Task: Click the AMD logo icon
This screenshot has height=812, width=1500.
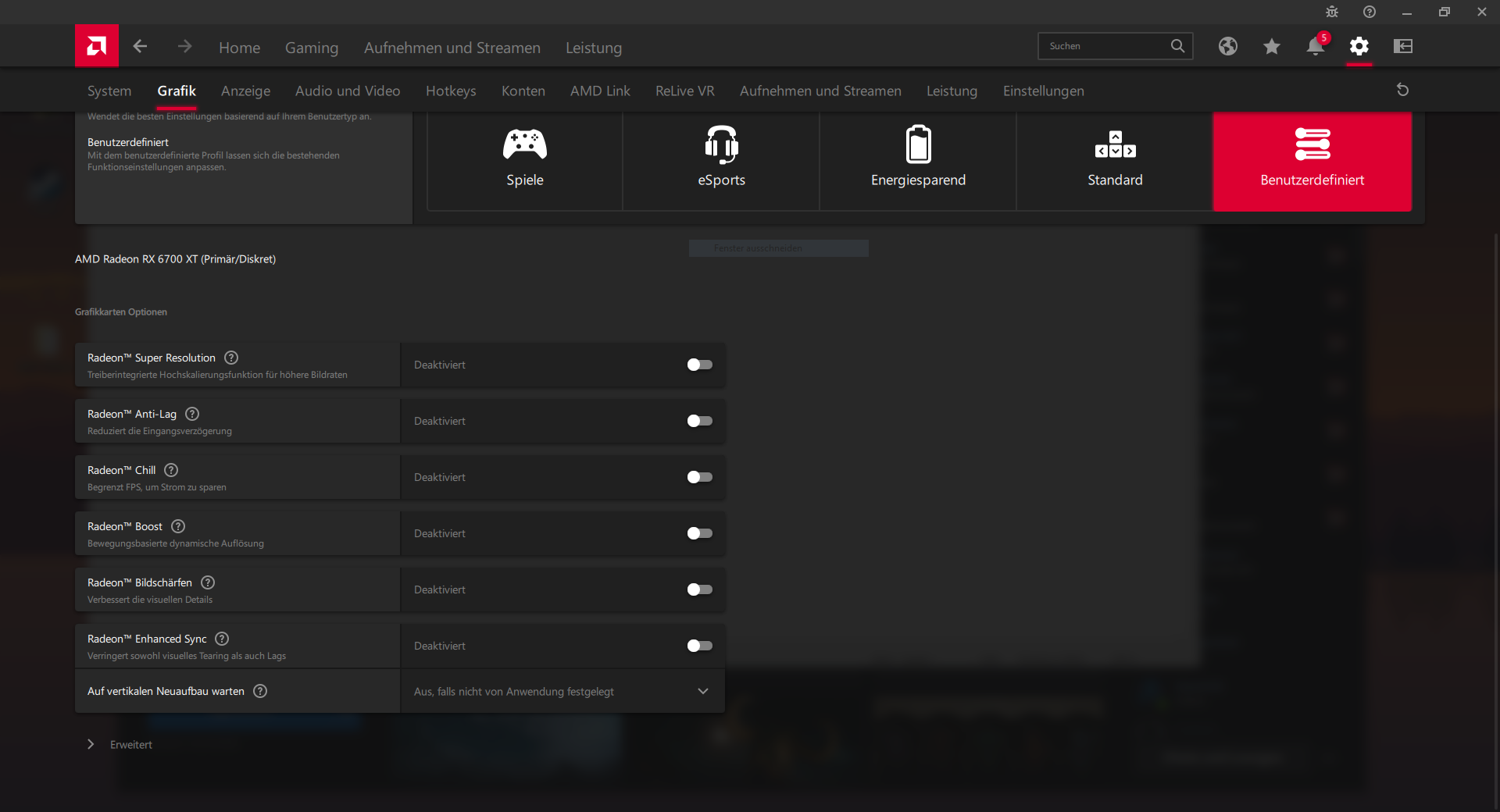Action: click(97, 46)
